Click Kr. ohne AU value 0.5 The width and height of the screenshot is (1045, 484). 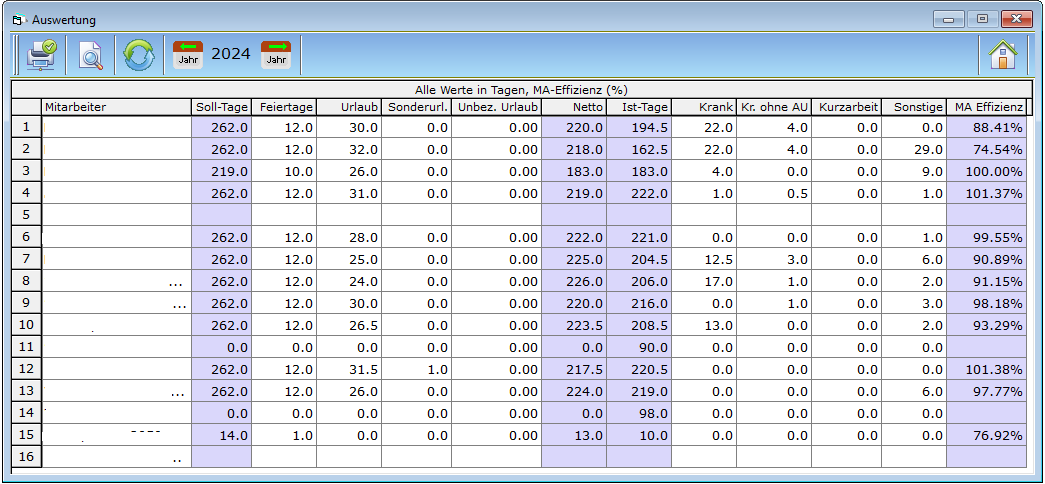pyautogui.click(x=774, y=193)
